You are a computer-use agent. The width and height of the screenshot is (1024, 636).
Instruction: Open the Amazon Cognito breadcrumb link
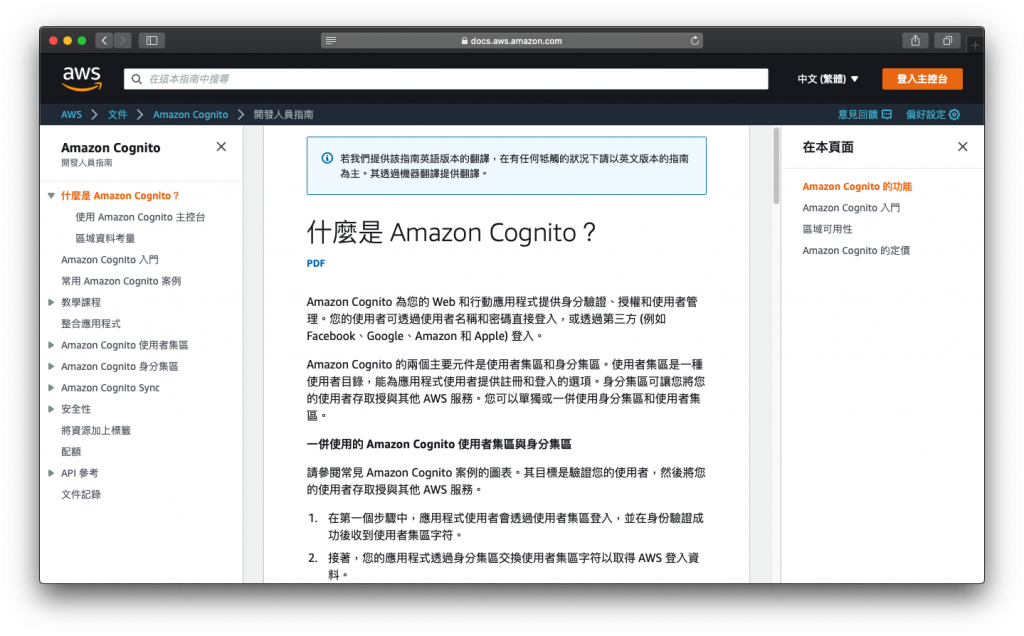(x=191, y=114)
